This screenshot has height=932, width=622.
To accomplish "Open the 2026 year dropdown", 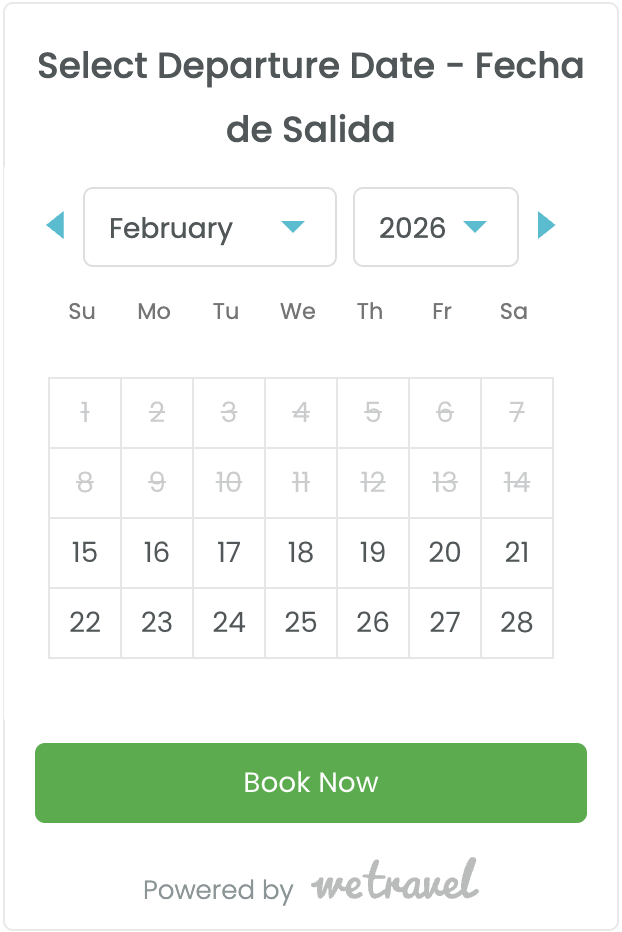I will coord(436,227).
